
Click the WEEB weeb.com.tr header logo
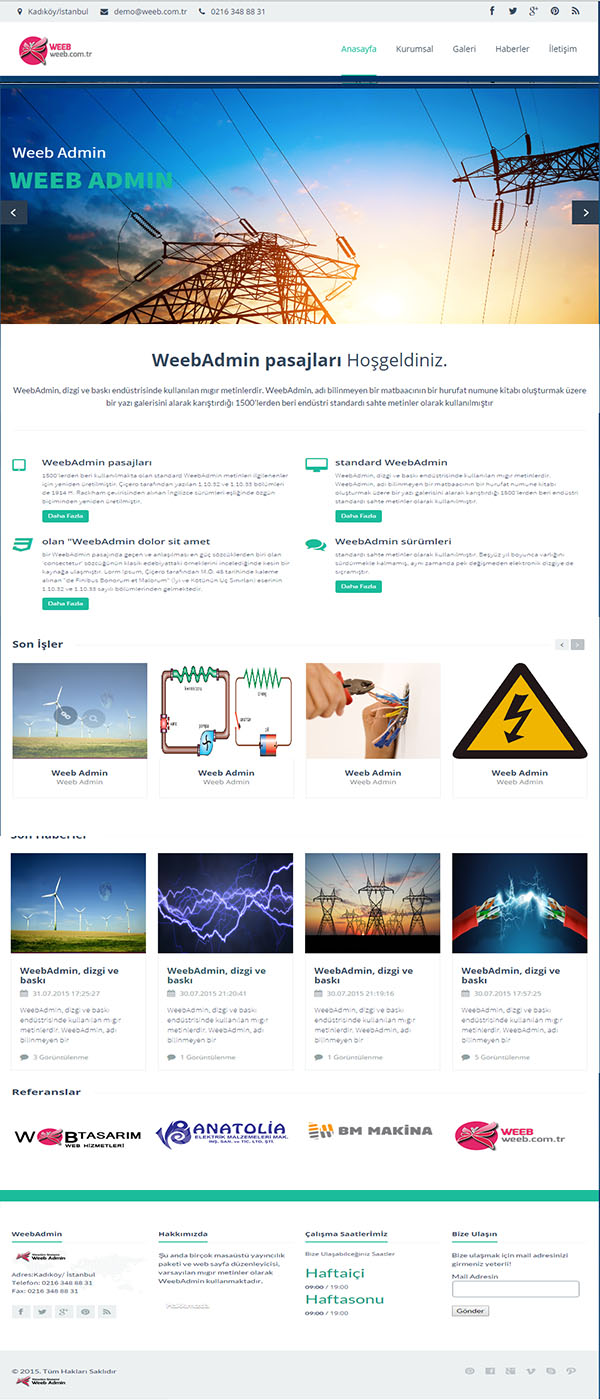click(55, 48)
